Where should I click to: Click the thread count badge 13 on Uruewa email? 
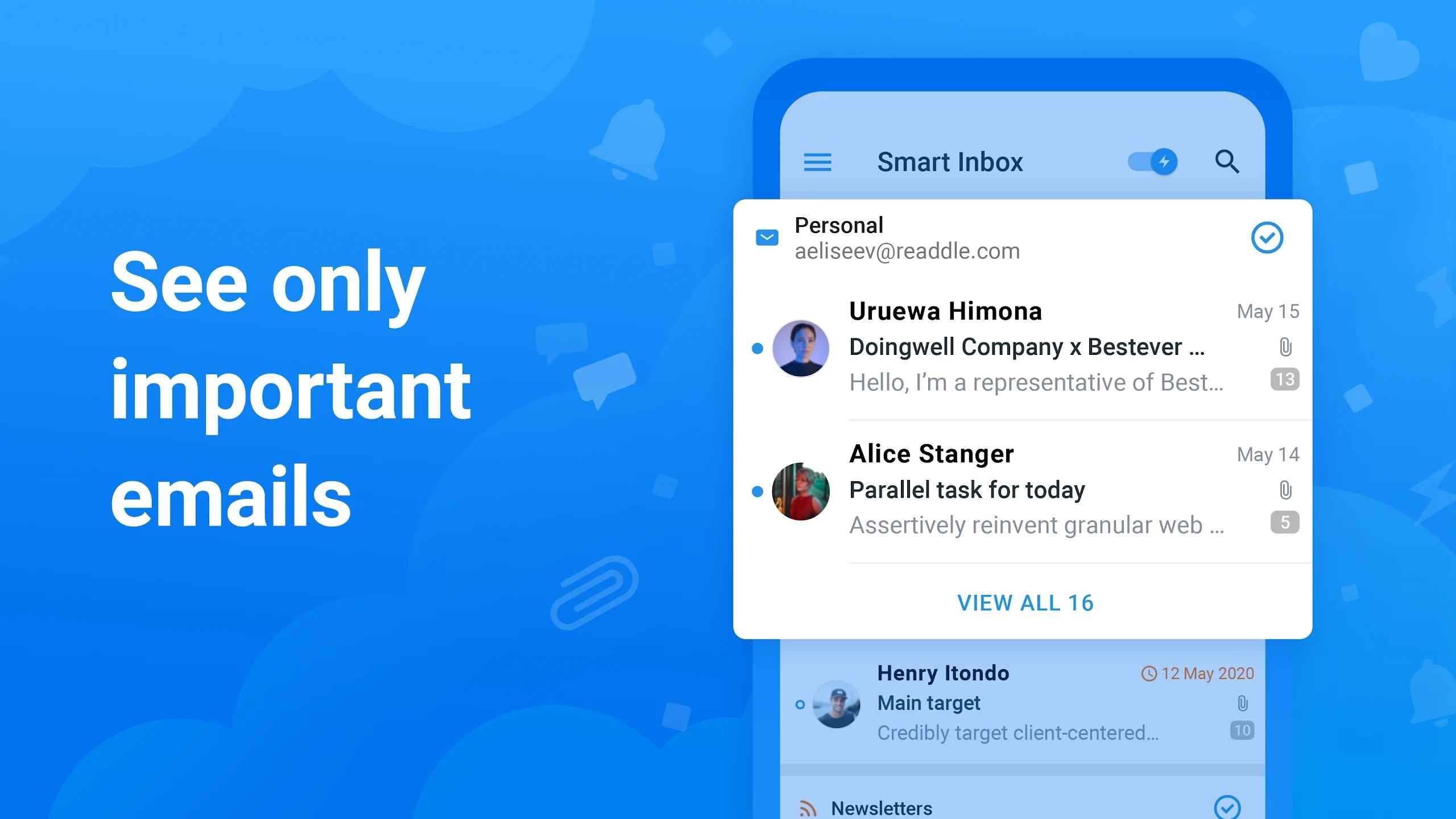[x=1284, y=380]
